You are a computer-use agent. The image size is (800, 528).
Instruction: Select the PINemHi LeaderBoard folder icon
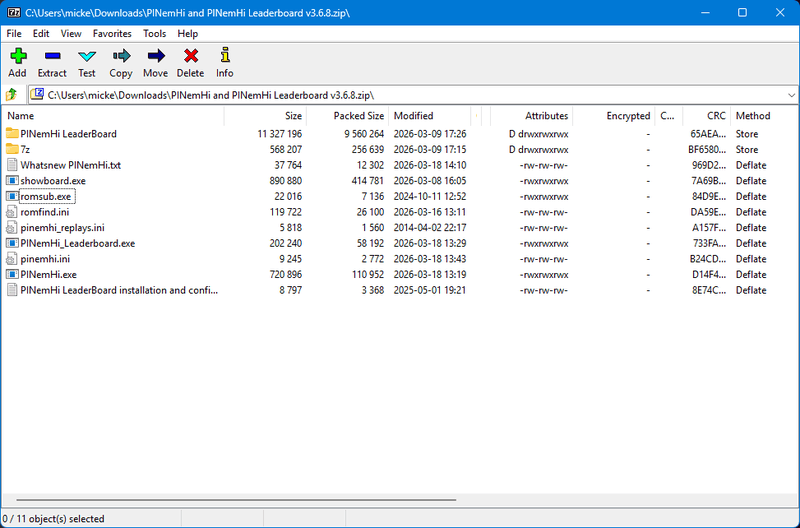coord(12,134)
